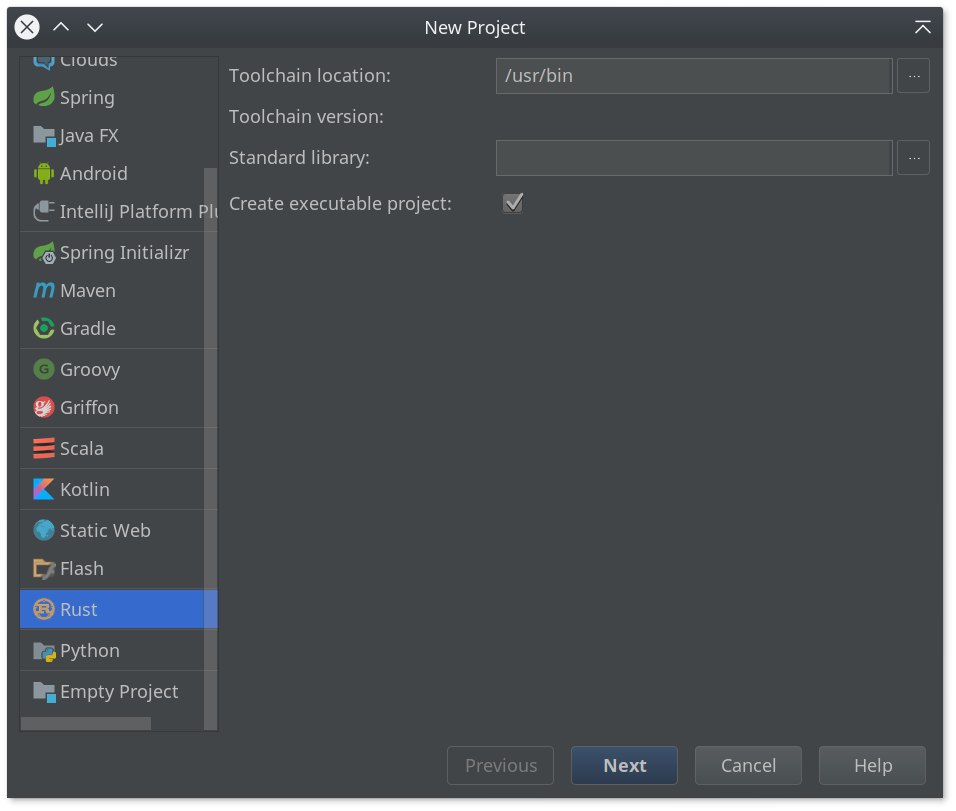Click the up chevron in title bar

tap(61, 27)
